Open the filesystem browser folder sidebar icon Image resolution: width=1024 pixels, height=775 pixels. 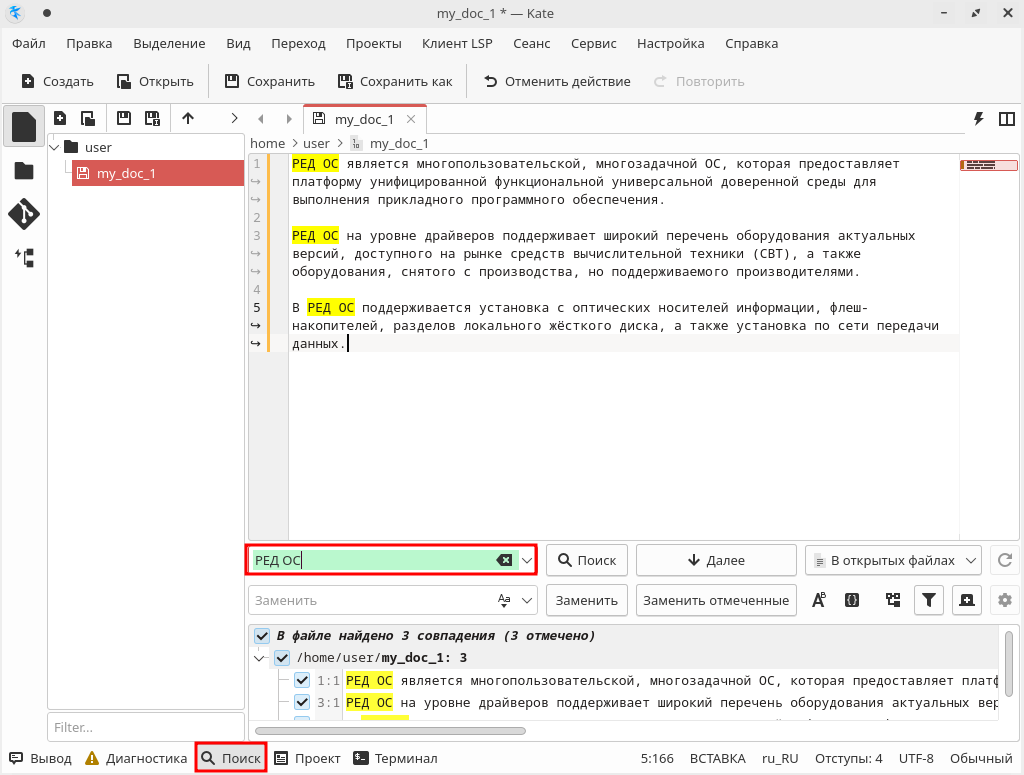pyautogui.click(x=23, y=171)
